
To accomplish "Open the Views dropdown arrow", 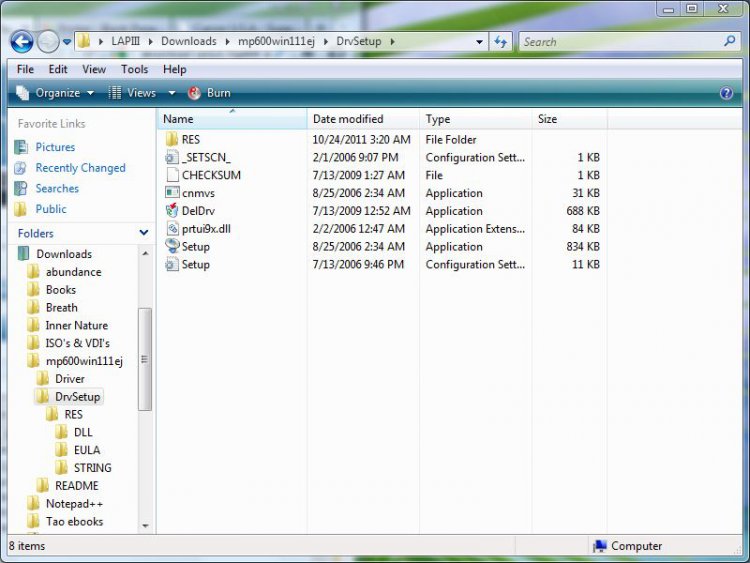I will pos(172,93).
